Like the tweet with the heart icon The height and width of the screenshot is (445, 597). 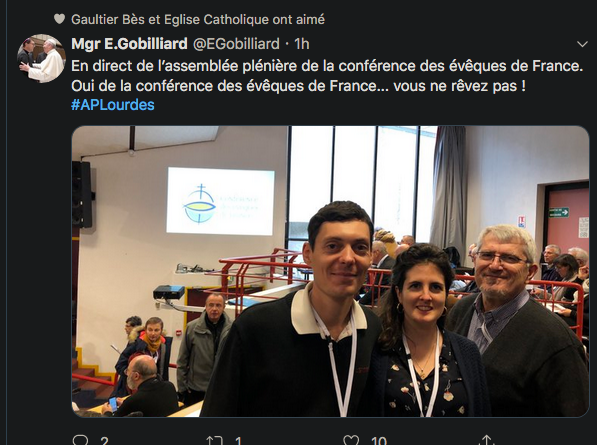pyautogui.click(x=351, y=440)
